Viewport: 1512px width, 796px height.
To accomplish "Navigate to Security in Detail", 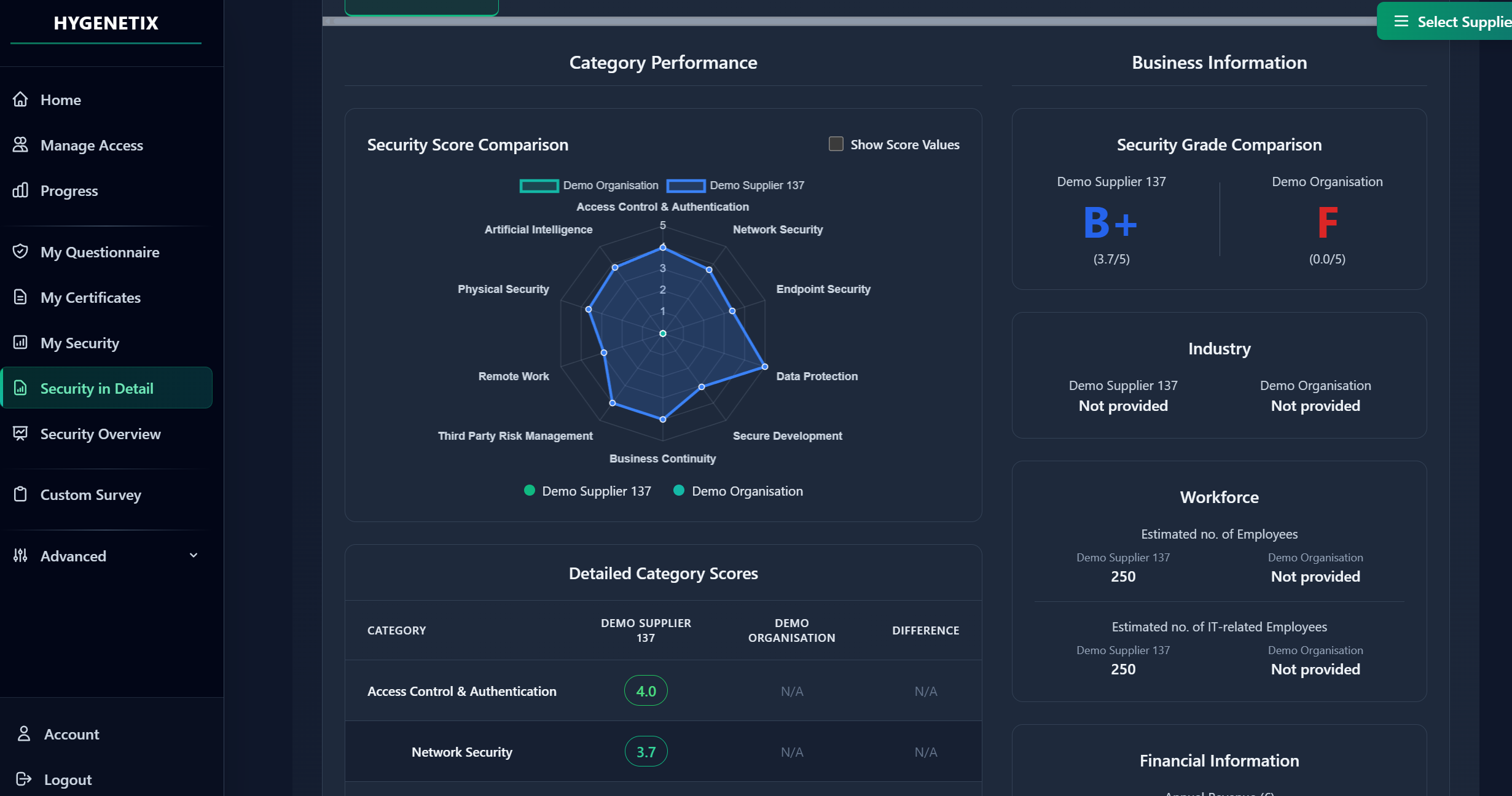I will click(x=96, y=388).
